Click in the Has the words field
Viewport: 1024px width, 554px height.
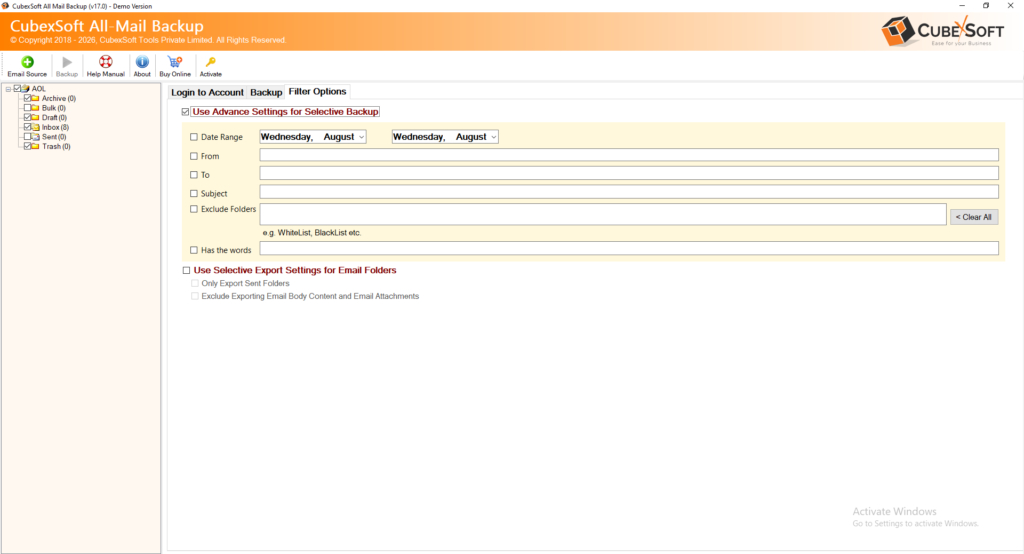(629, 248)
